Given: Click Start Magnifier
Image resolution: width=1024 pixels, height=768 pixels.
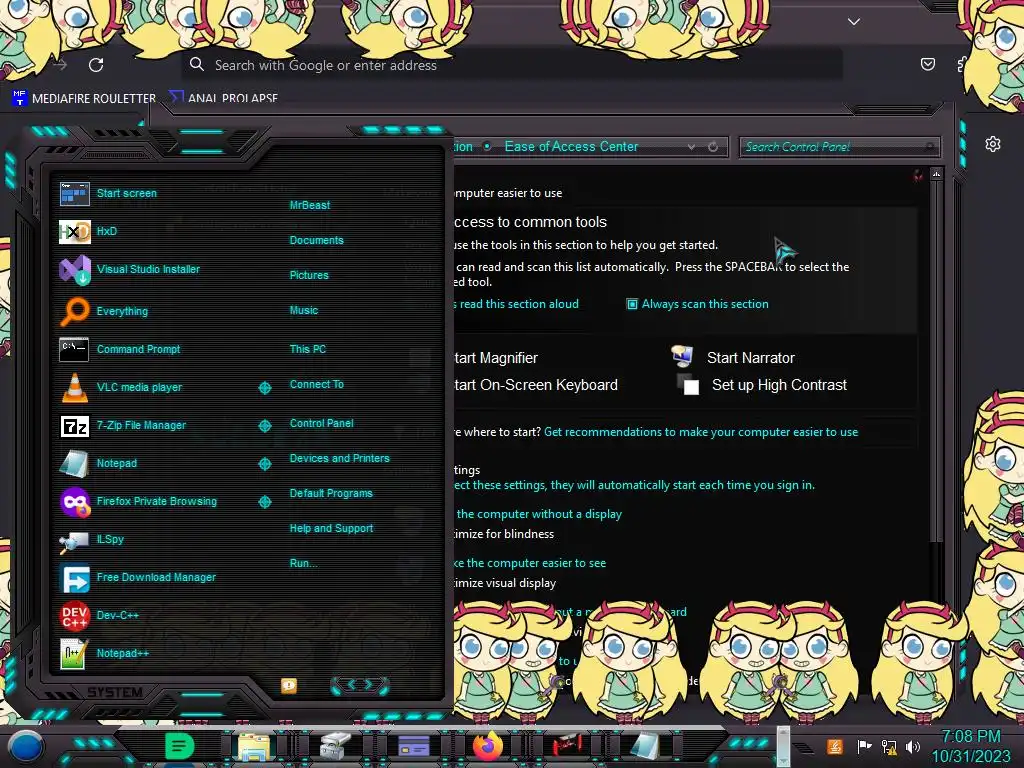Looking at the screenshot, I should (496, 358).
